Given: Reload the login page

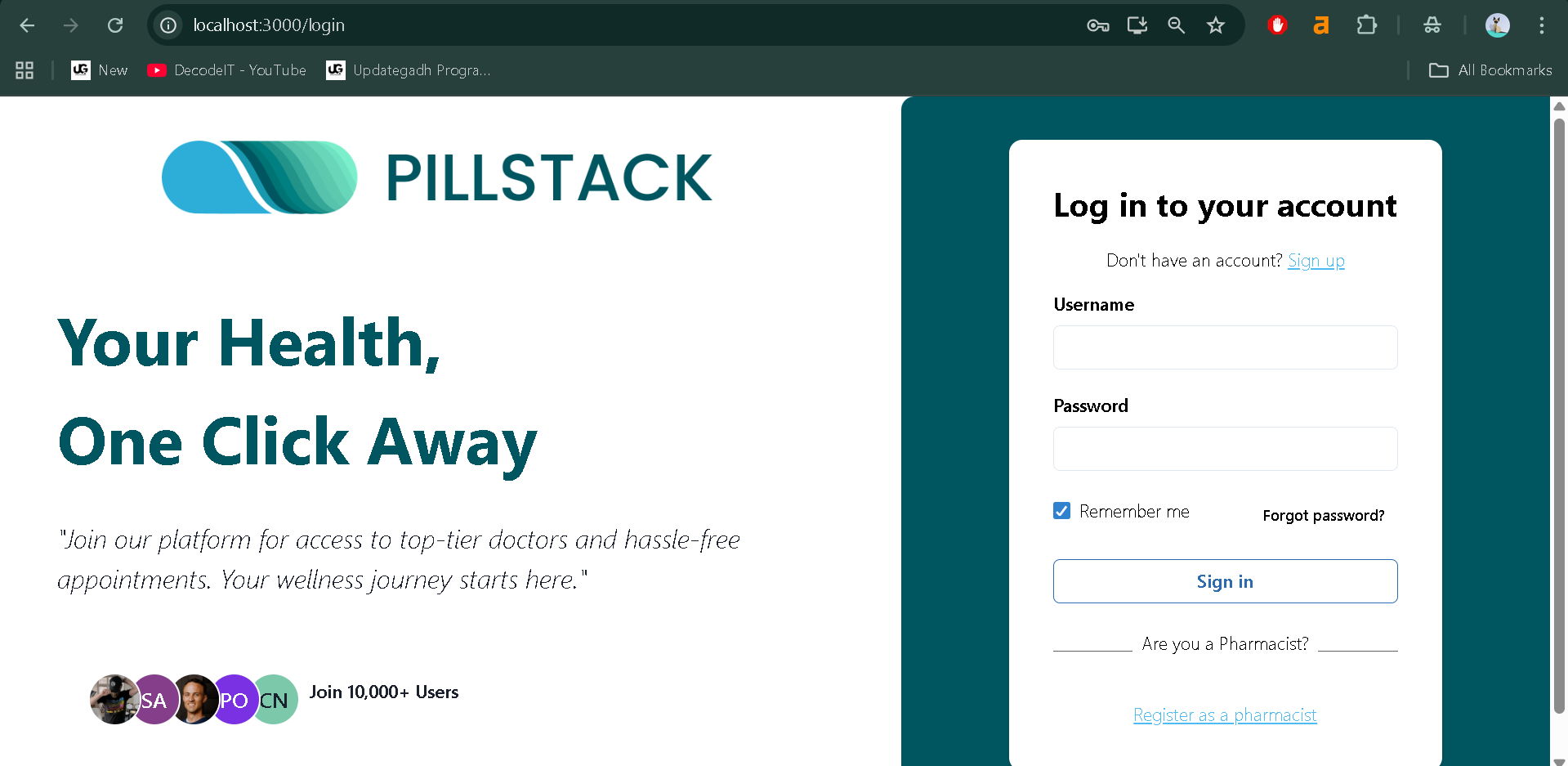Looking at the screenshot, I should pyautogui.click(x=115, y=25).
